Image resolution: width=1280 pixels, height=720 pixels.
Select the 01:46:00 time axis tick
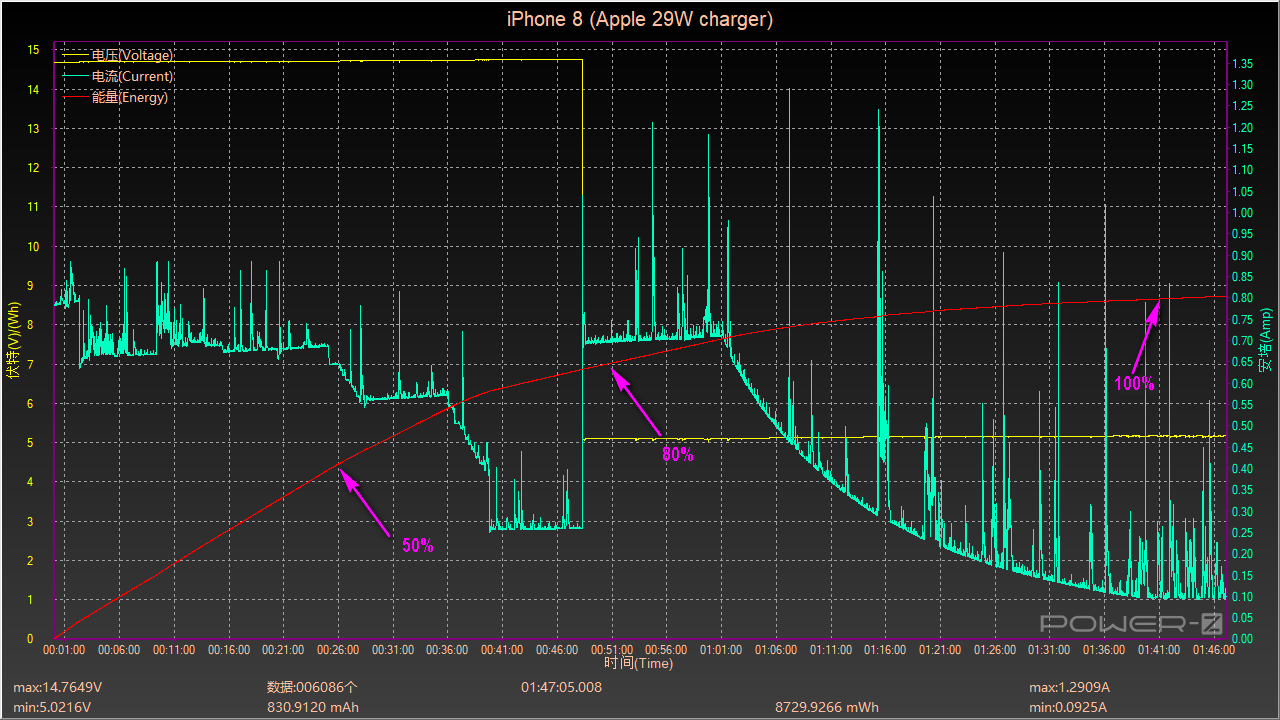pos(1214,650)
